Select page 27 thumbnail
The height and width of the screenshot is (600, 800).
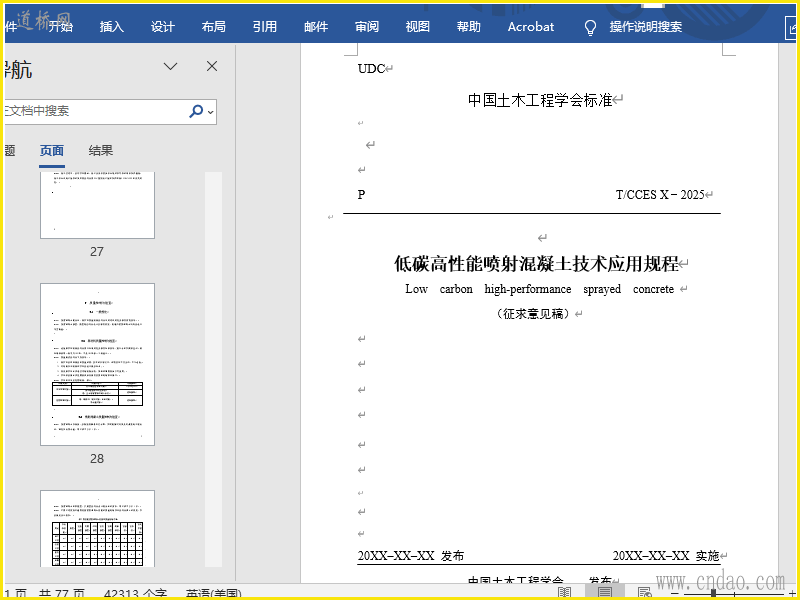coord(97,205)
